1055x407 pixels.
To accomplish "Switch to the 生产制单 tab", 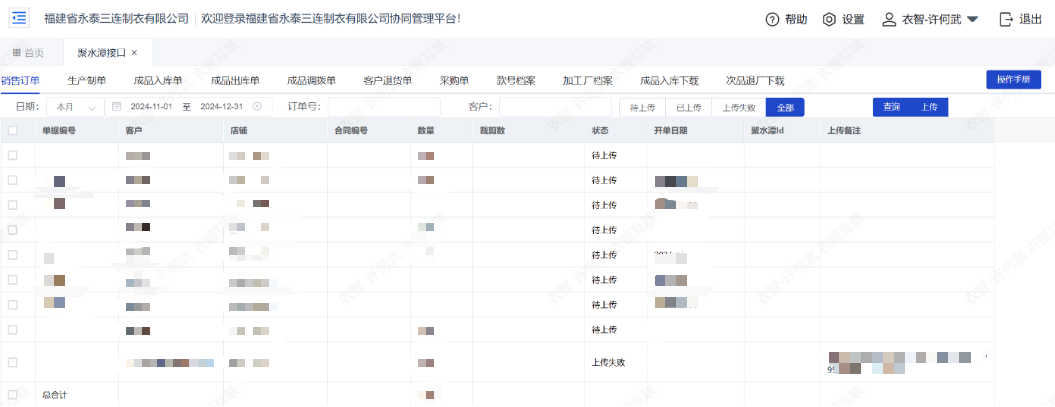I will 87,81.
